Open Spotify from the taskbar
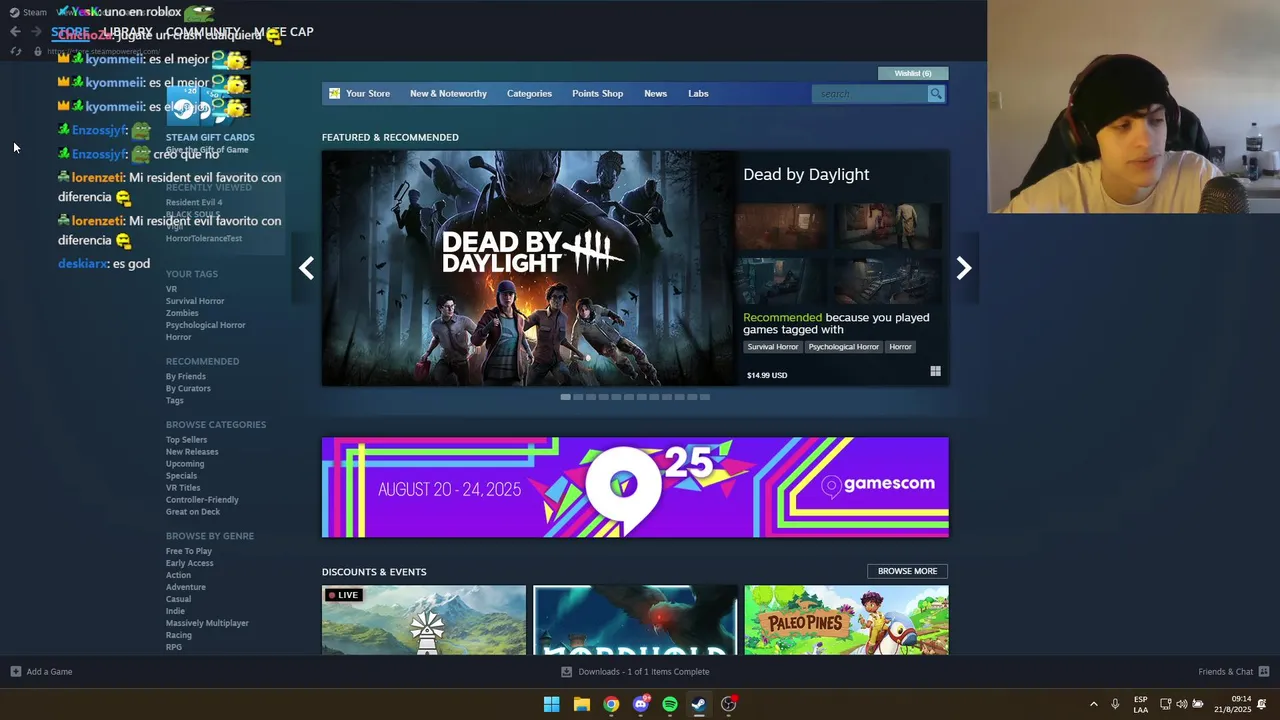 [670, 704]
